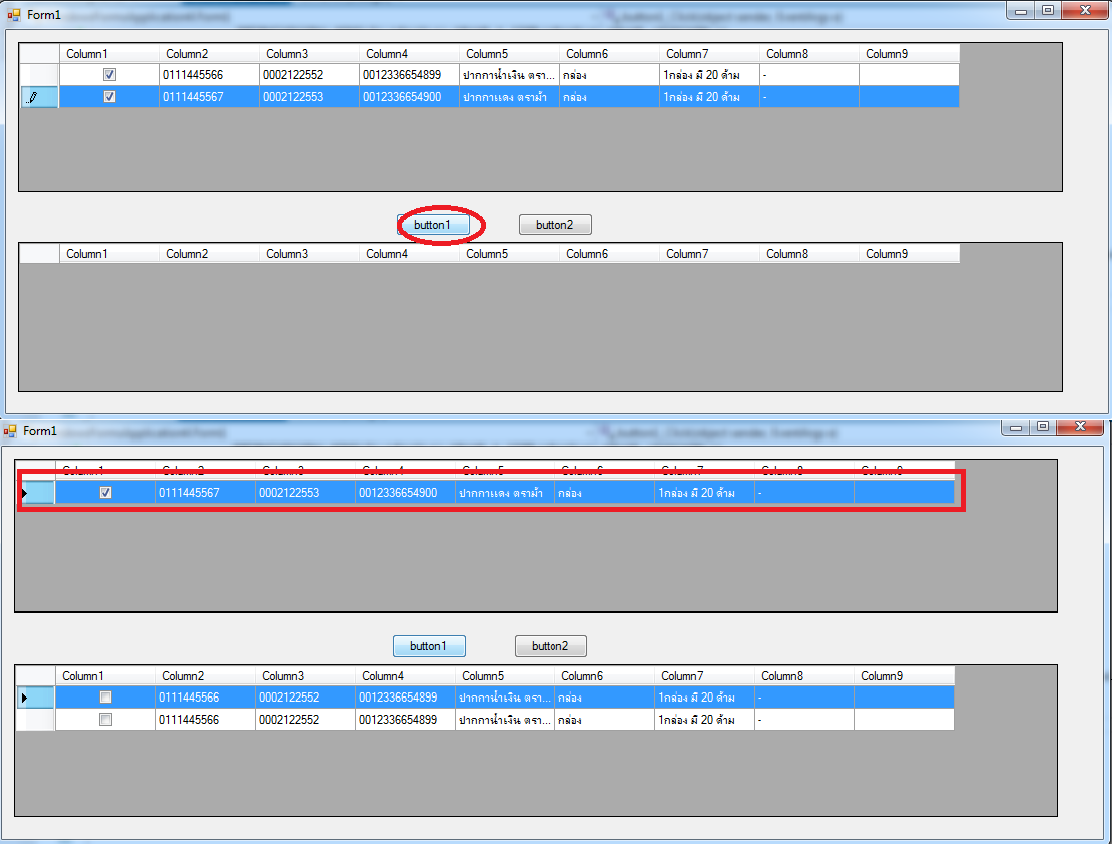Click 'กล่อง' in the unhighlighted row of the lower window
The image size is (1112, 844).
[604, 720]
